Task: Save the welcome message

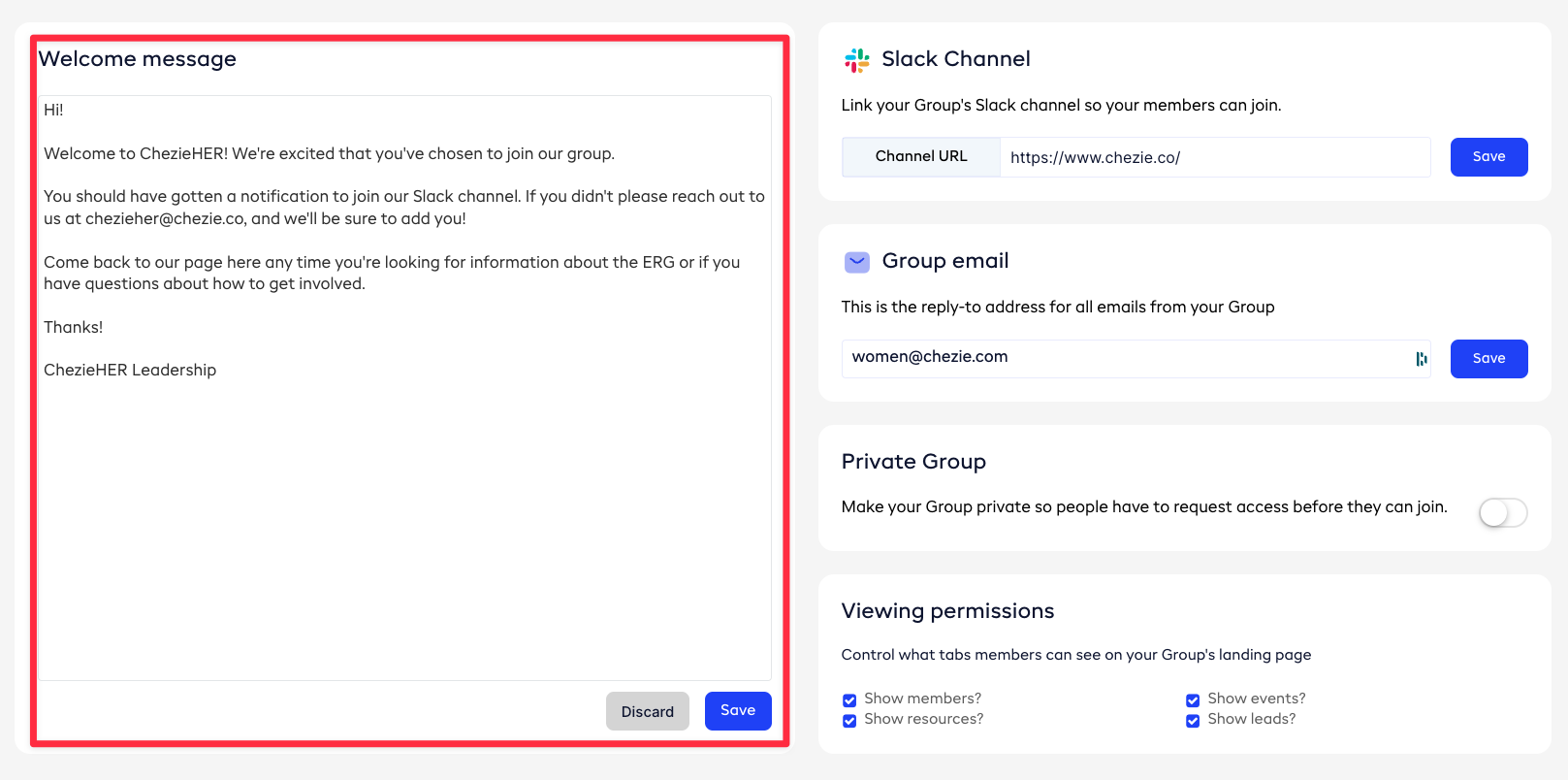Action: [737, 711]
